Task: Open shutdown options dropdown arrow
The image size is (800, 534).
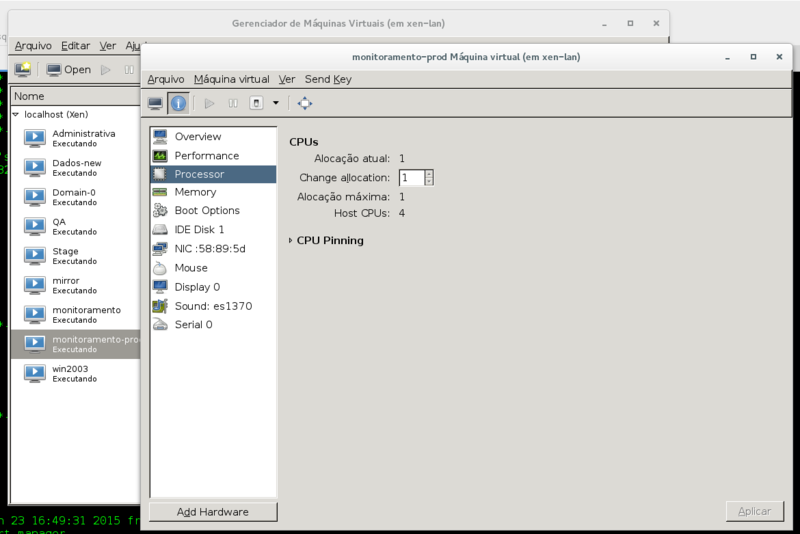Action: 276,103
